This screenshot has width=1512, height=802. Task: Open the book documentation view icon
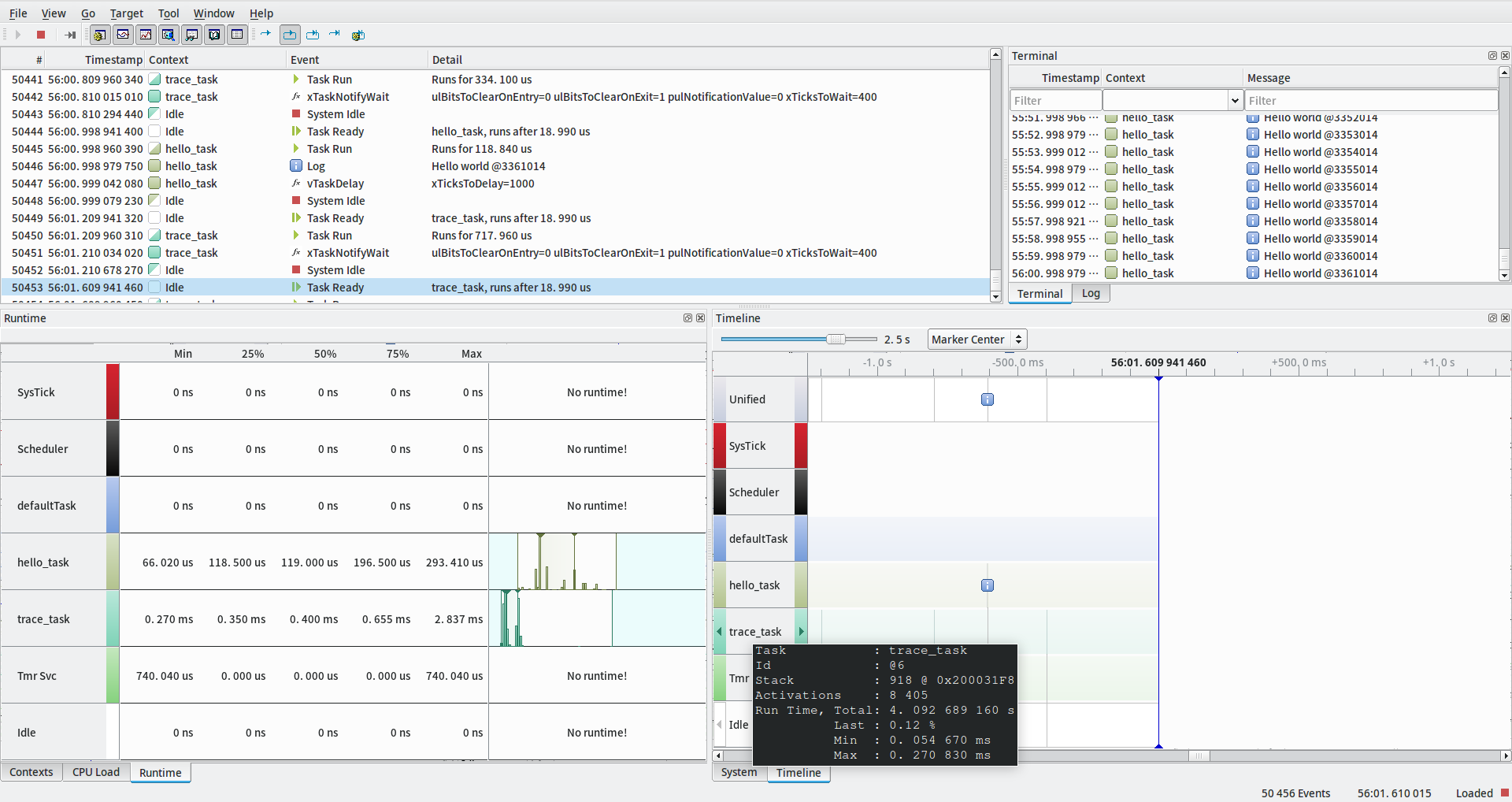(214, 35)
